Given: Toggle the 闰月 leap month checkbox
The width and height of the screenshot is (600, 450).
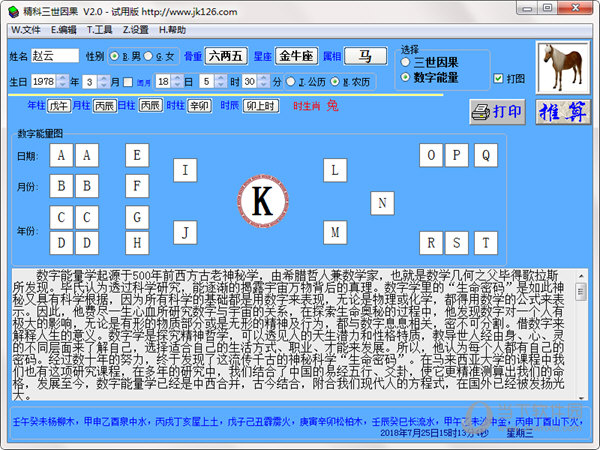Looking at the screenshot, I should 128,82.
